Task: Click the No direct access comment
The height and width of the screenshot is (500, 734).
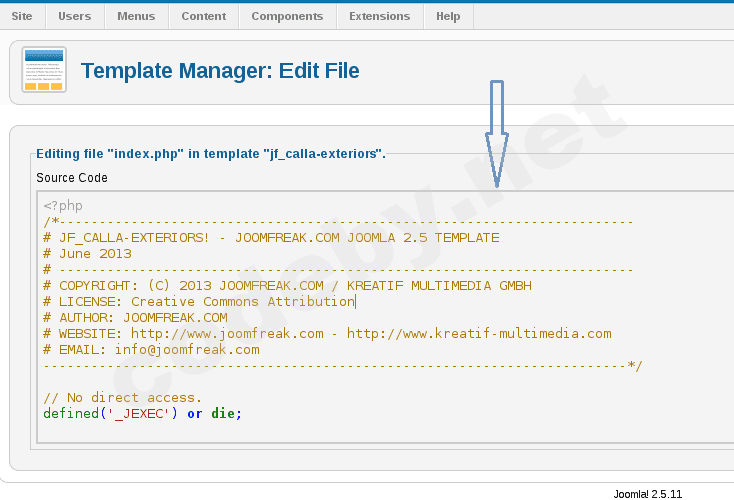Action: (123, 397)
